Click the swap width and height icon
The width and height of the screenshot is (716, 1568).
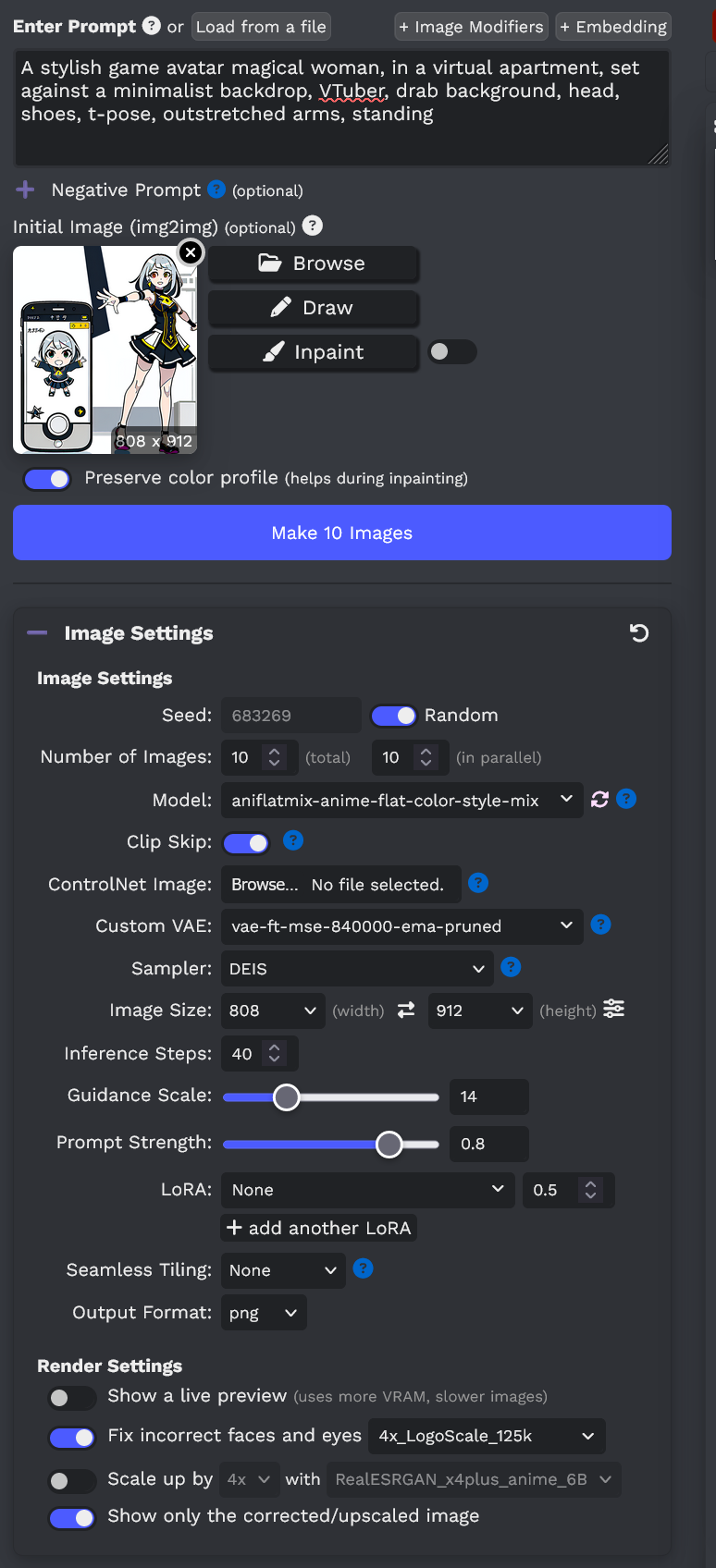pyautogui.click(x=406, y=1011)
